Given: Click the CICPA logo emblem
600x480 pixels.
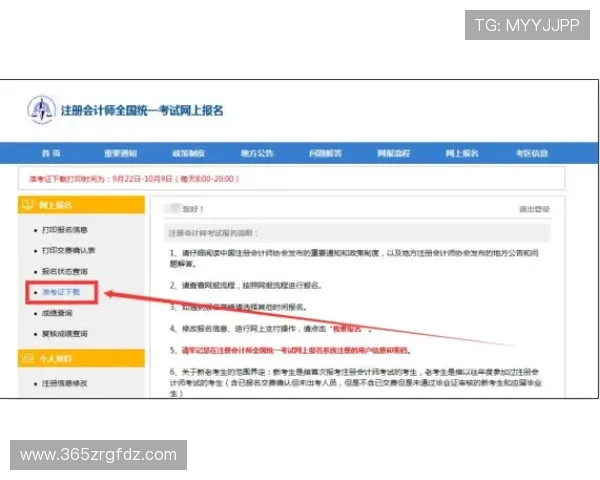Looking at the screenshot, I should click(x=42, y=110).
